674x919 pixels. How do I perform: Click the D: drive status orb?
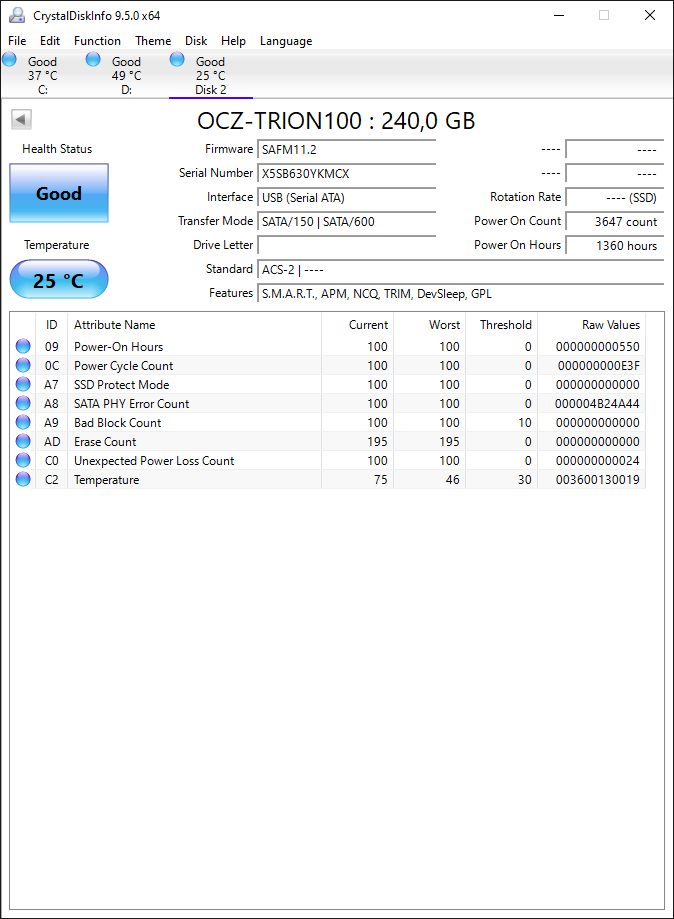(93, 59)
